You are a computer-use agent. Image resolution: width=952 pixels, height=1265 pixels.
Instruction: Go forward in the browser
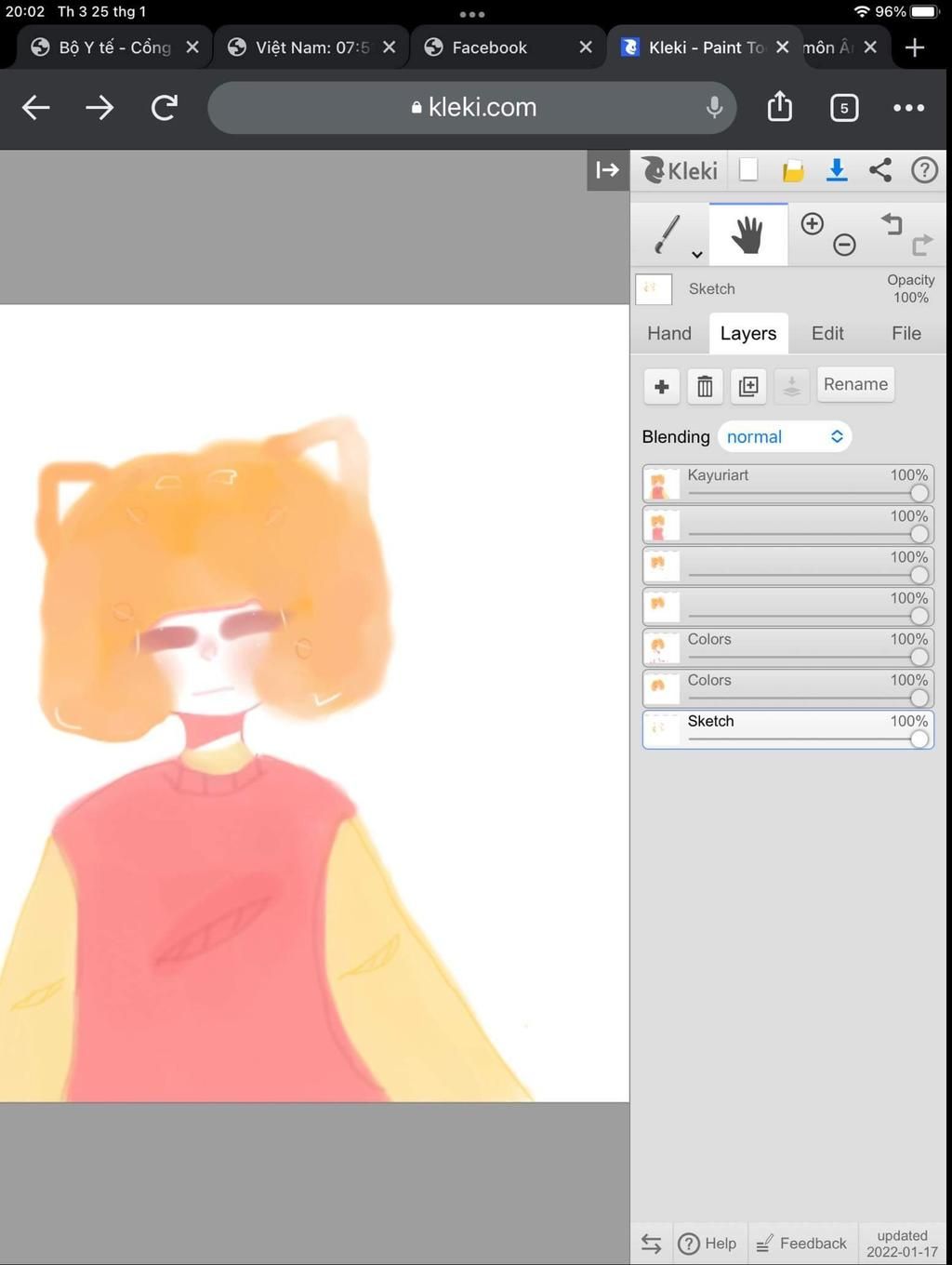pos(99,108)
